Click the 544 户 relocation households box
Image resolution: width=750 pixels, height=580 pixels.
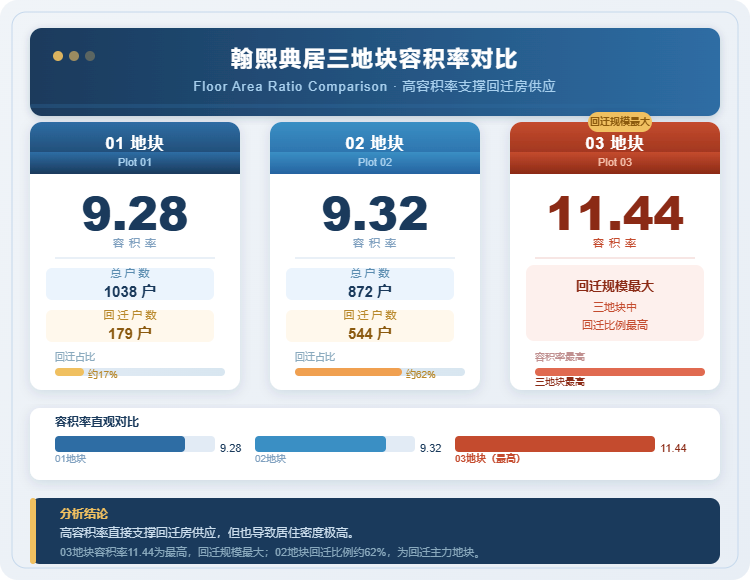(370, 326)
